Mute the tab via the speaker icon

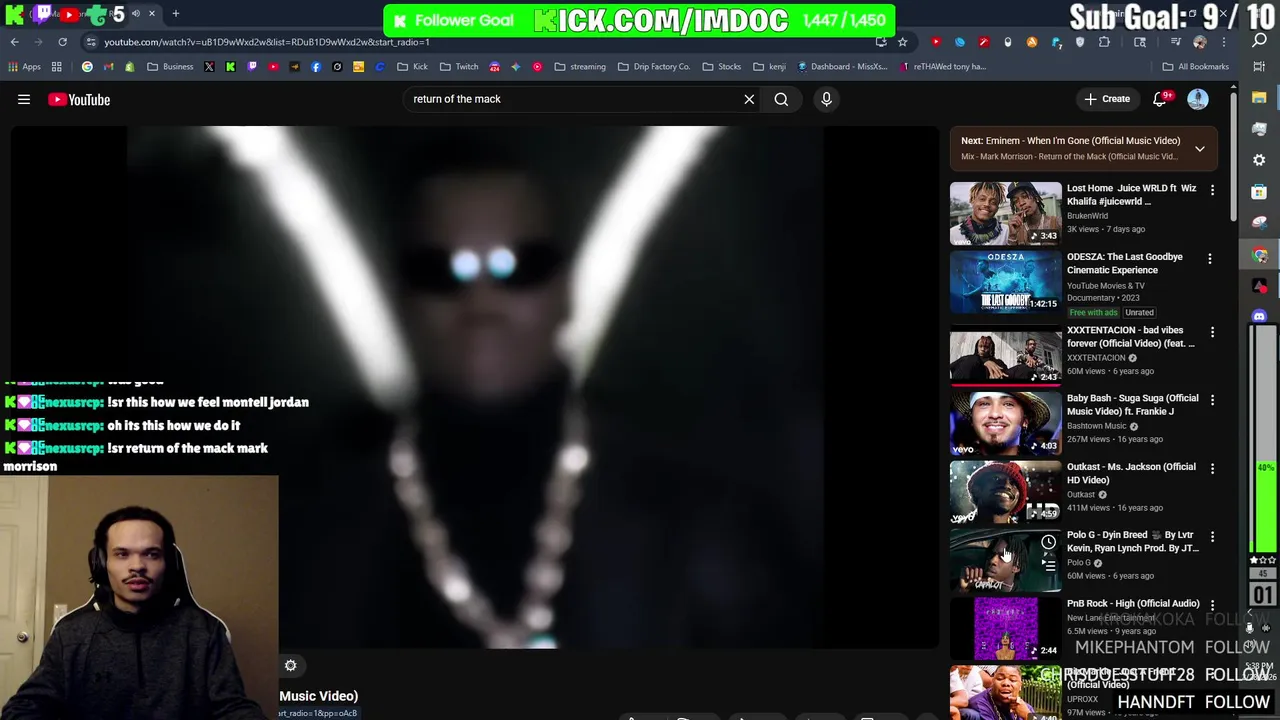pyautogui.click(x=136, y=14)
